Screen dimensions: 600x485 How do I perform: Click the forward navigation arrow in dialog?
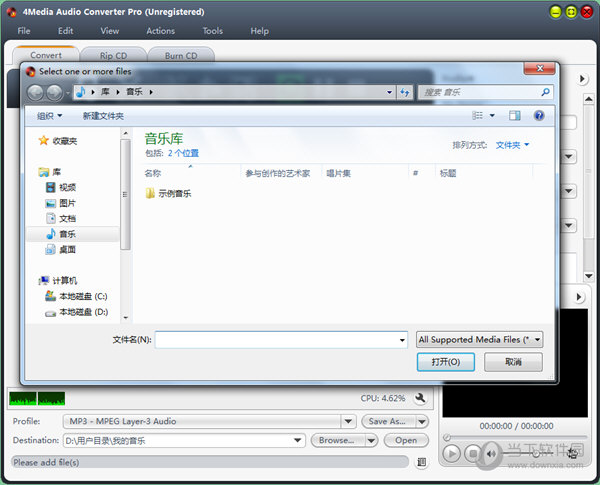coord(54,92)
